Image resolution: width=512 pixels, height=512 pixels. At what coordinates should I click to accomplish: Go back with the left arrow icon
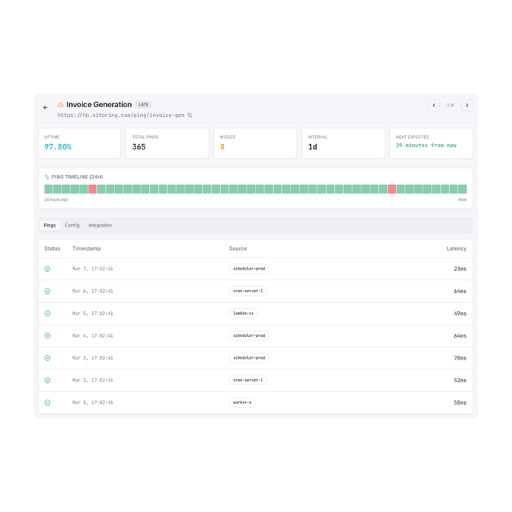[45, 107]
